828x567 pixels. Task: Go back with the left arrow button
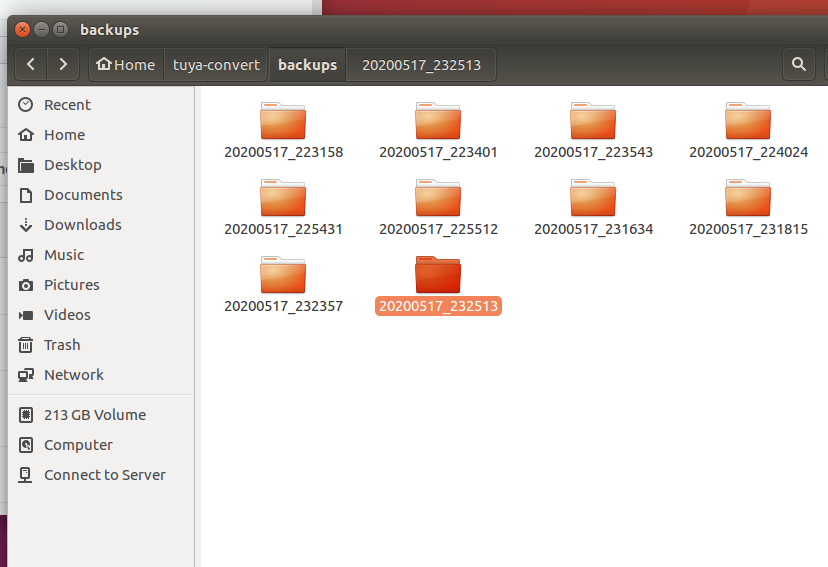[31, 64]
